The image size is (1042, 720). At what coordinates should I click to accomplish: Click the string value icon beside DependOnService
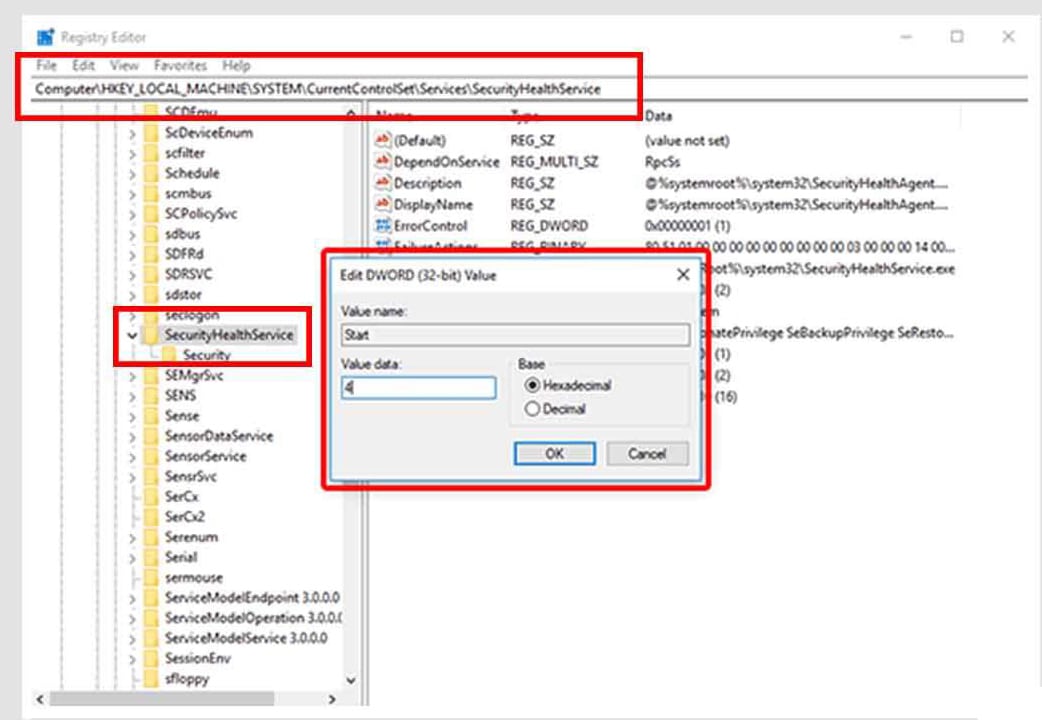pos(383,162)
